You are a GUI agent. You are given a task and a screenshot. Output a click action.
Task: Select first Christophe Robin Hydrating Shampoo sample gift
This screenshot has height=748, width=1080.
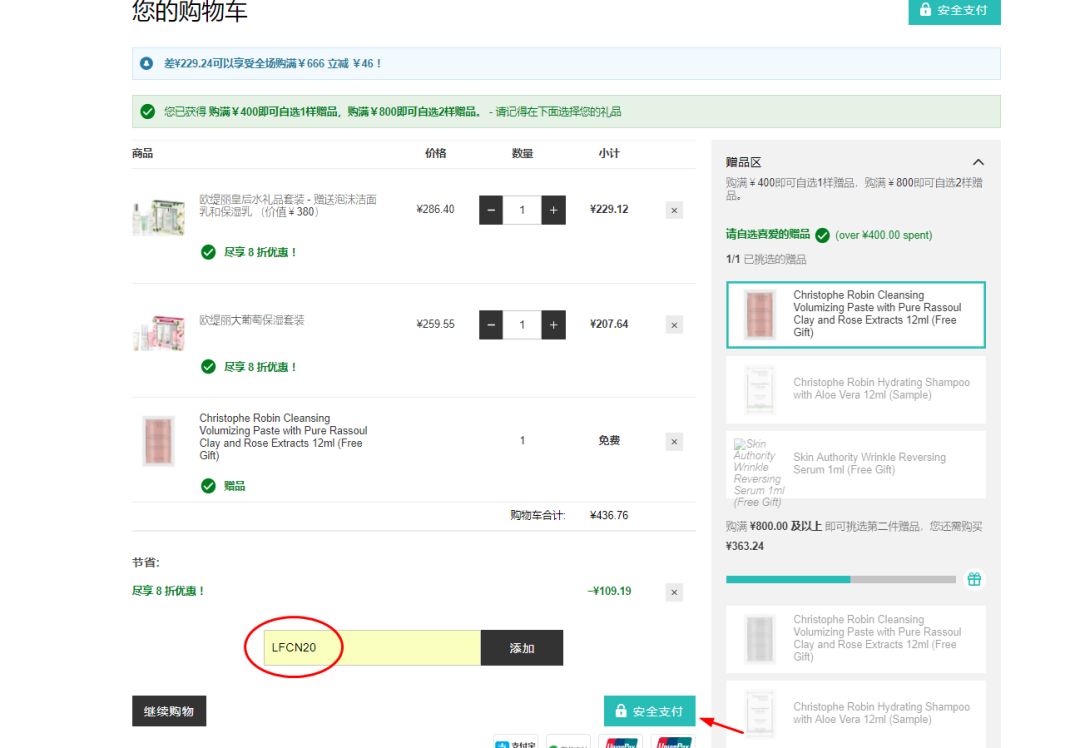pos(855,389)
